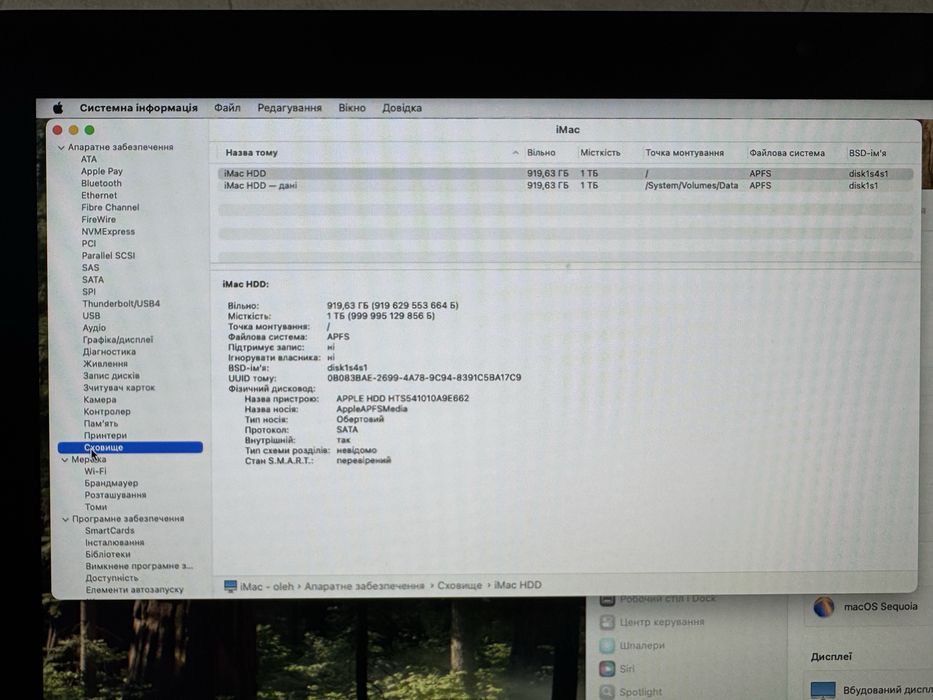This screenshot has width=933, height=700.
Task: Select Томи in the sidebar
Action: pos(96,507)
